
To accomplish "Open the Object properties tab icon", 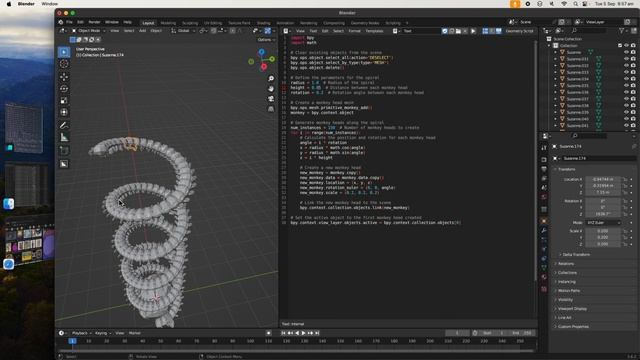I will click(544, 221).
